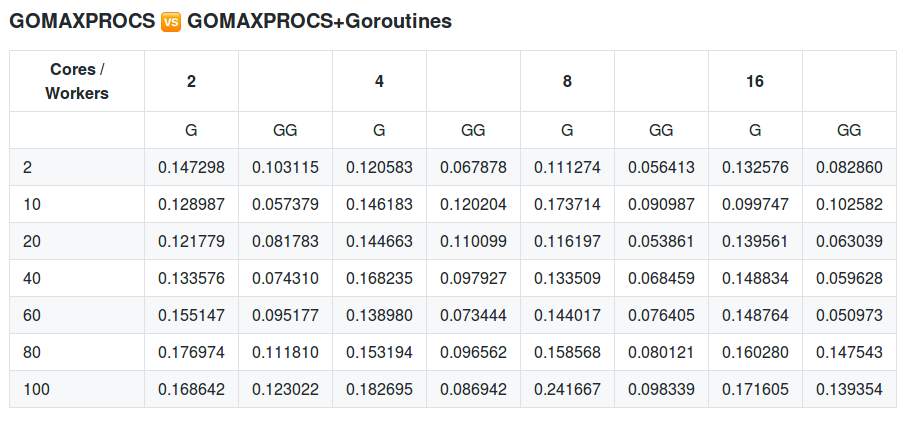Click value 0.144663 in the table
Image resolution: width=919 pixels, height=422 pixels.
point(379,241)
